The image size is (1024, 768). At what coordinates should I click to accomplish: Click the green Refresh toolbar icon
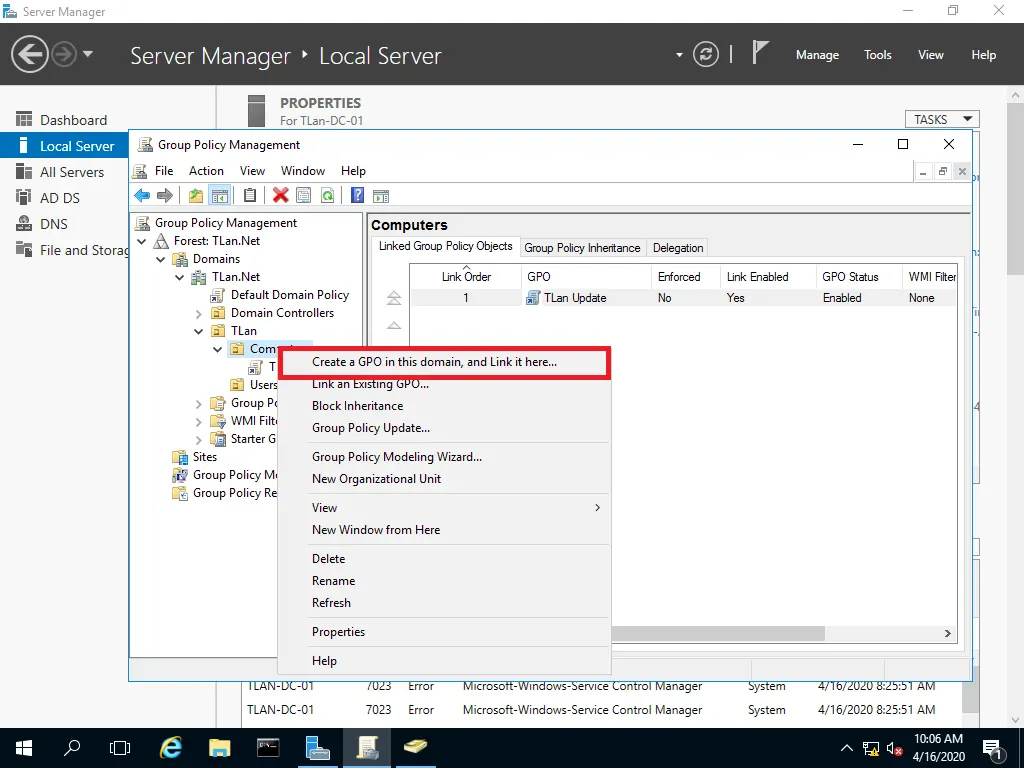point(327,195)
